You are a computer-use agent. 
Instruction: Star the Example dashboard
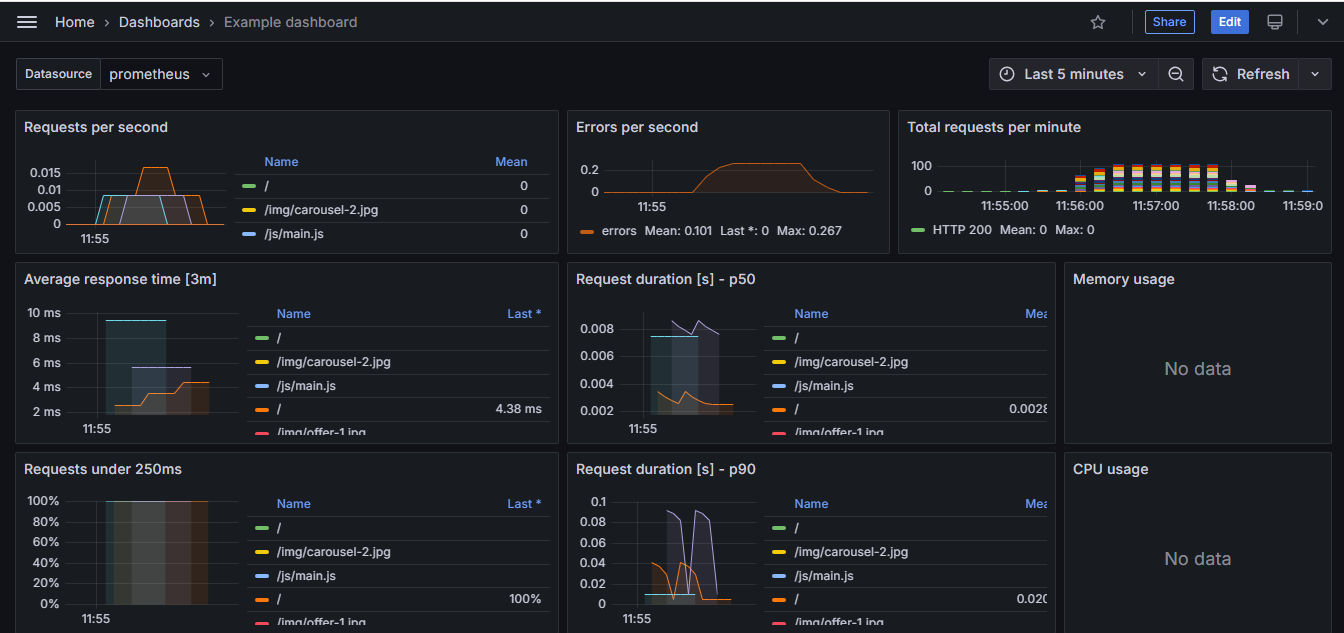tap(1097, 21)
